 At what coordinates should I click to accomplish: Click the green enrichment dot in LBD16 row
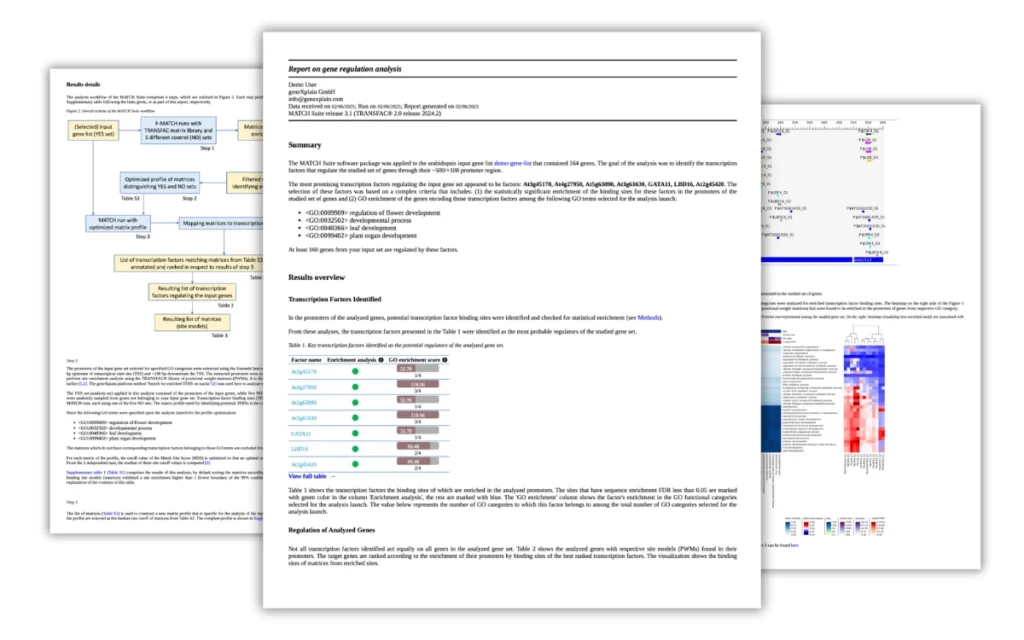(355, 449)
